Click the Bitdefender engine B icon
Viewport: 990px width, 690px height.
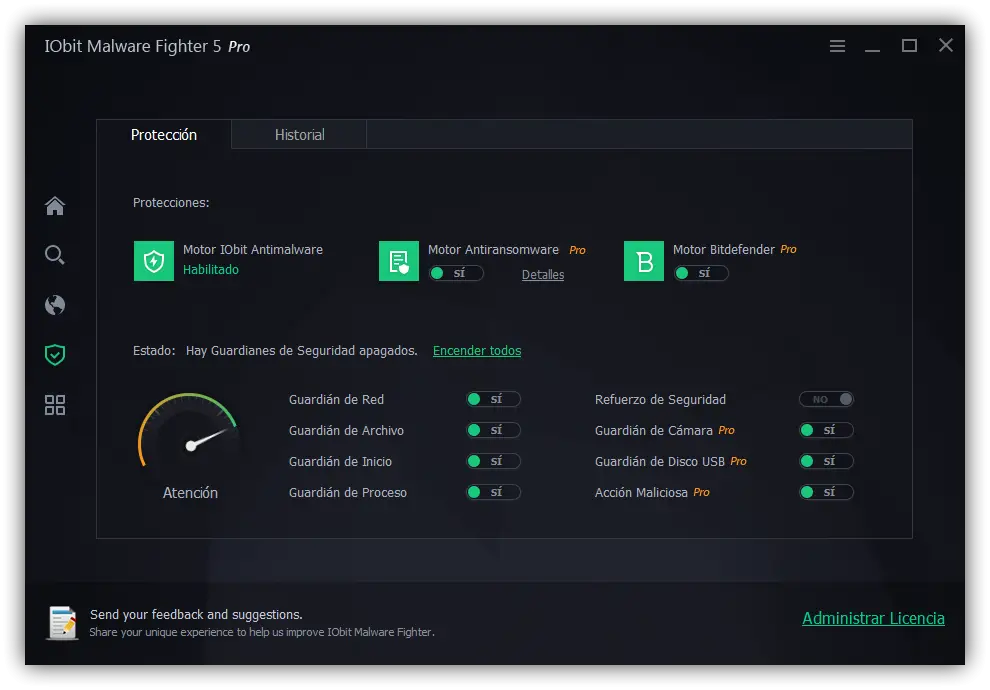644,261
